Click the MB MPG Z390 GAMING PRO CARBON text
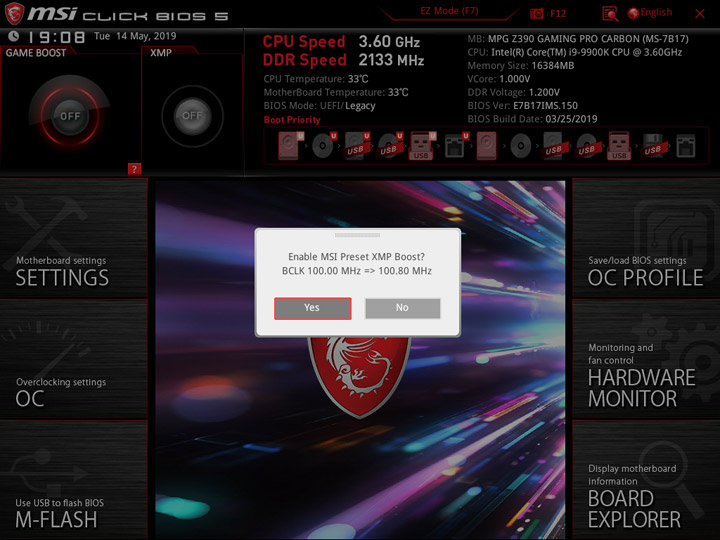 coord(578,39)
